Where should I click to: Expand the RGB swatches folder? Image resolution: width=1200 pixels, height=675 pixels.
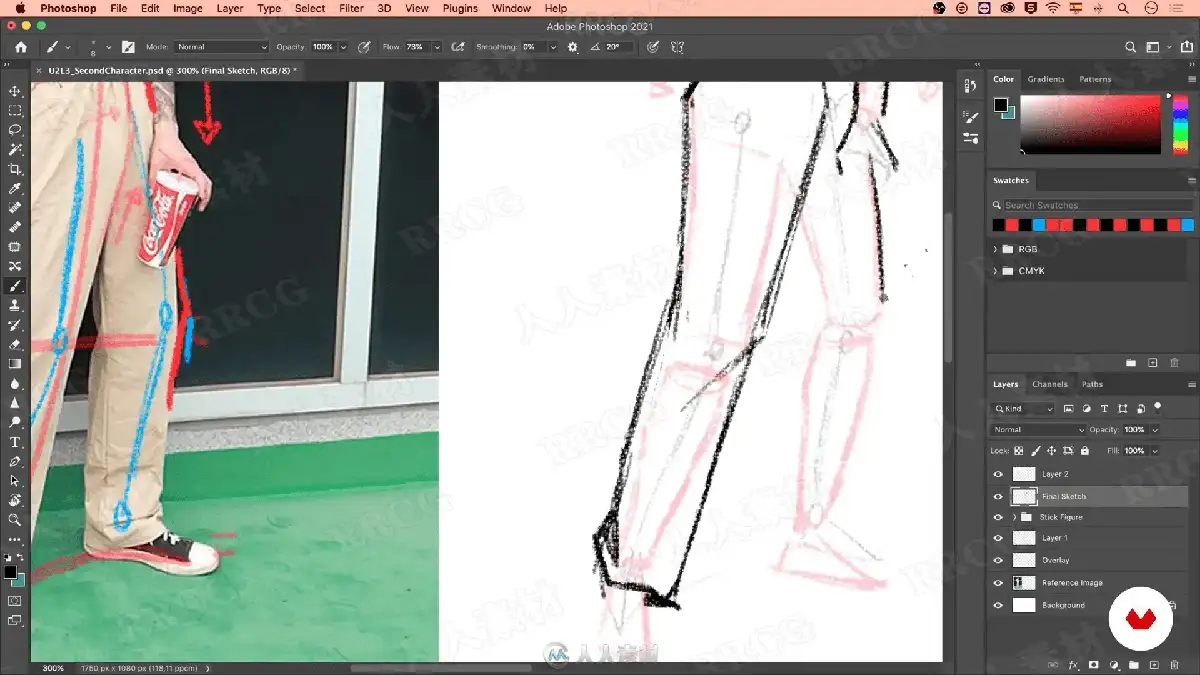pos(995,249)
